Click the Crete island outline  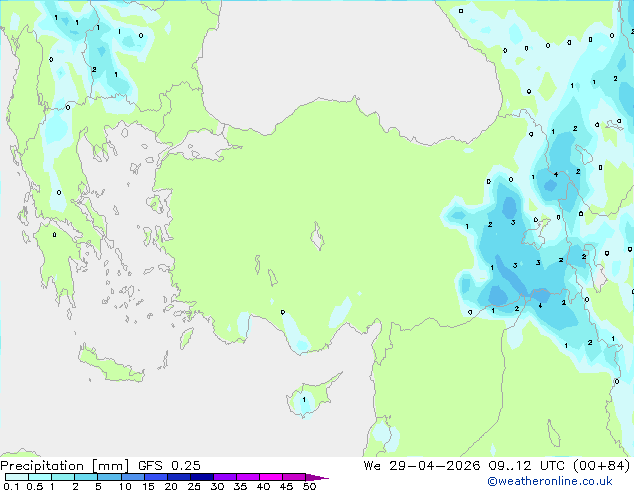point(111,364)
